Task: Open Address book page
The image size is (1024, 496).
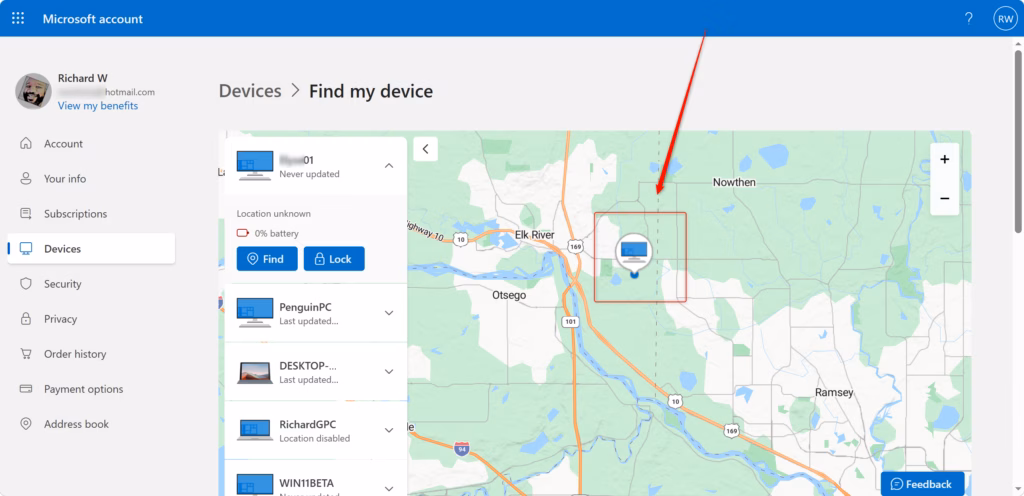Action: [91, 424]
